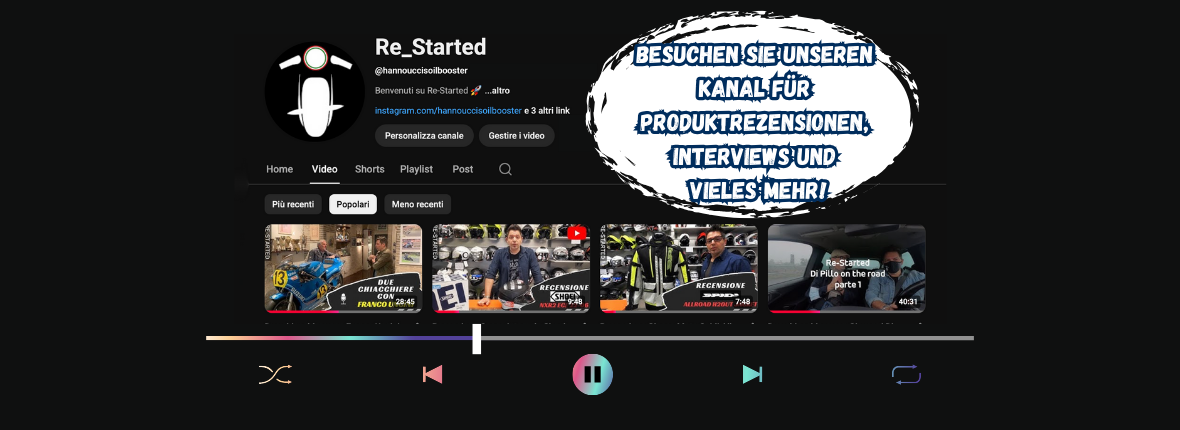Skip to previous track

pos(432,375)
